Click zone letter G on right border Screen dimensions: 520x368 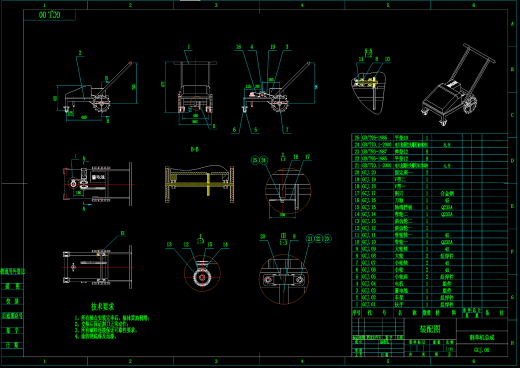513,297
